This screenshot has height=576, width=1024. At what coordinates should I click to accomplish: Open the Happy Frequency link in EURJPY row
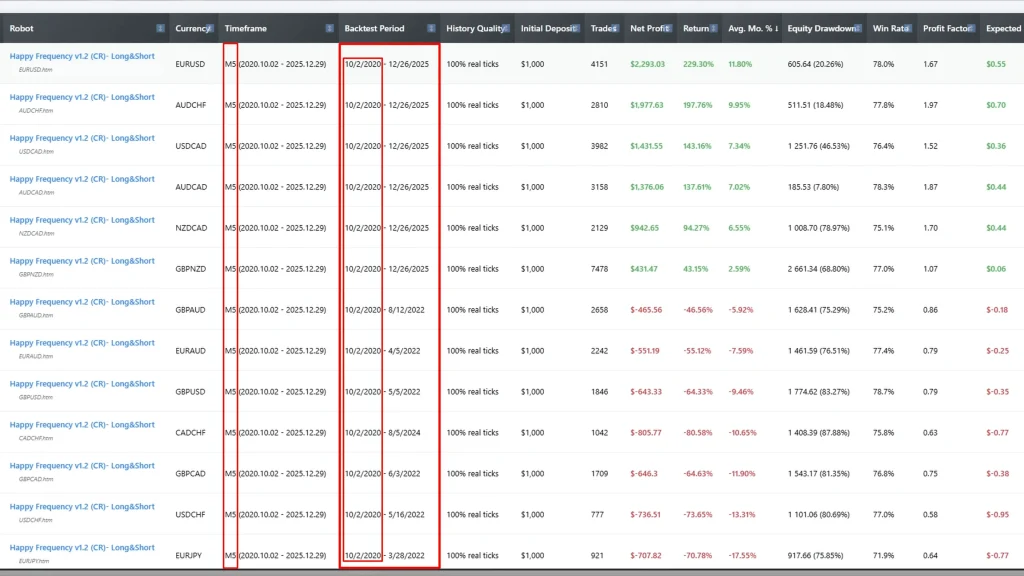pos(82,548)
